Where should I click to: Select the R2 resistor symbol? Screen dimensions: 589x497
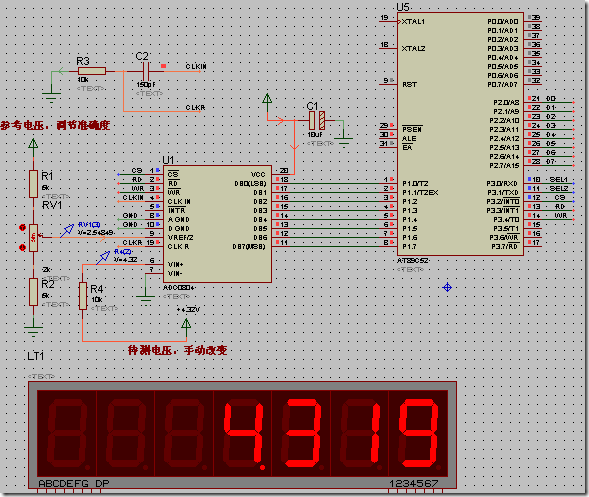pyautogui.click(x=33, y=292)
